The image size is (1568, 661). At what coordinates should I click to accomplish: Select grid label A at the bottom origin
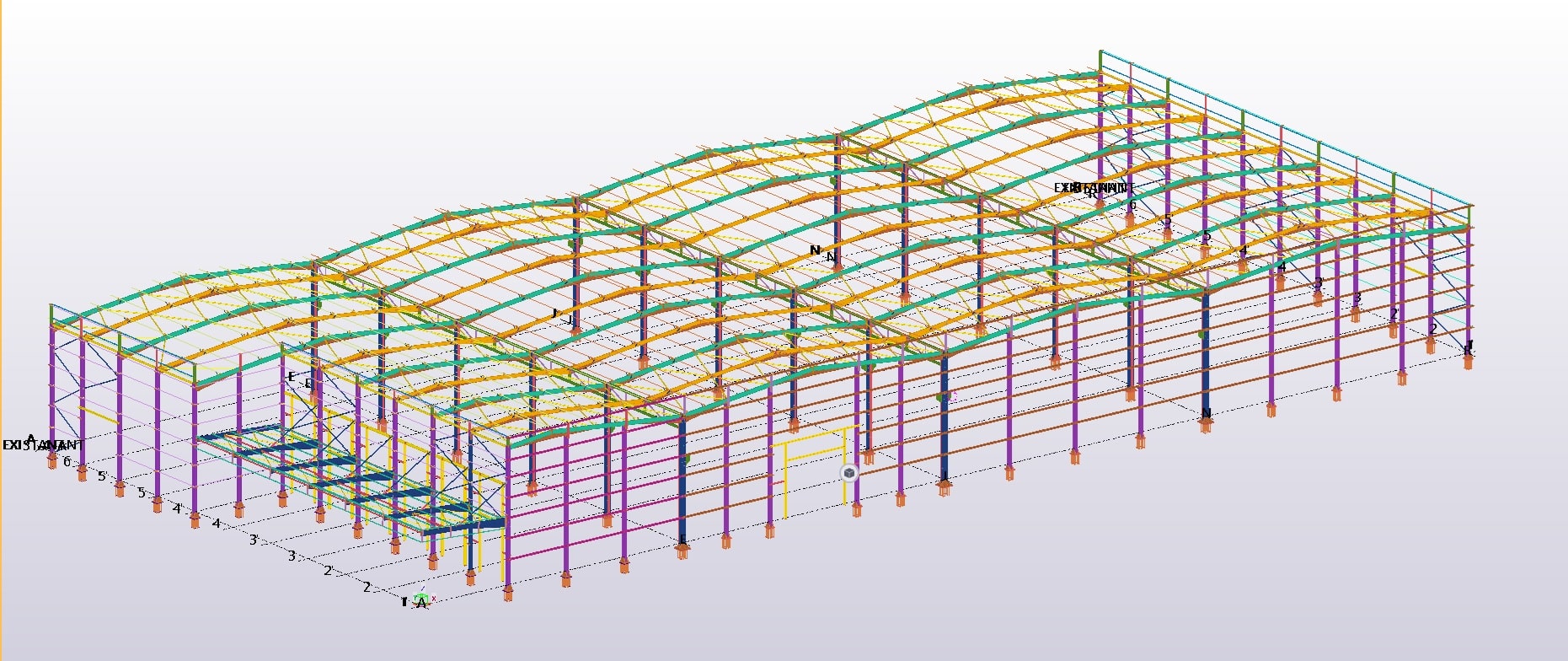[420, 604]
